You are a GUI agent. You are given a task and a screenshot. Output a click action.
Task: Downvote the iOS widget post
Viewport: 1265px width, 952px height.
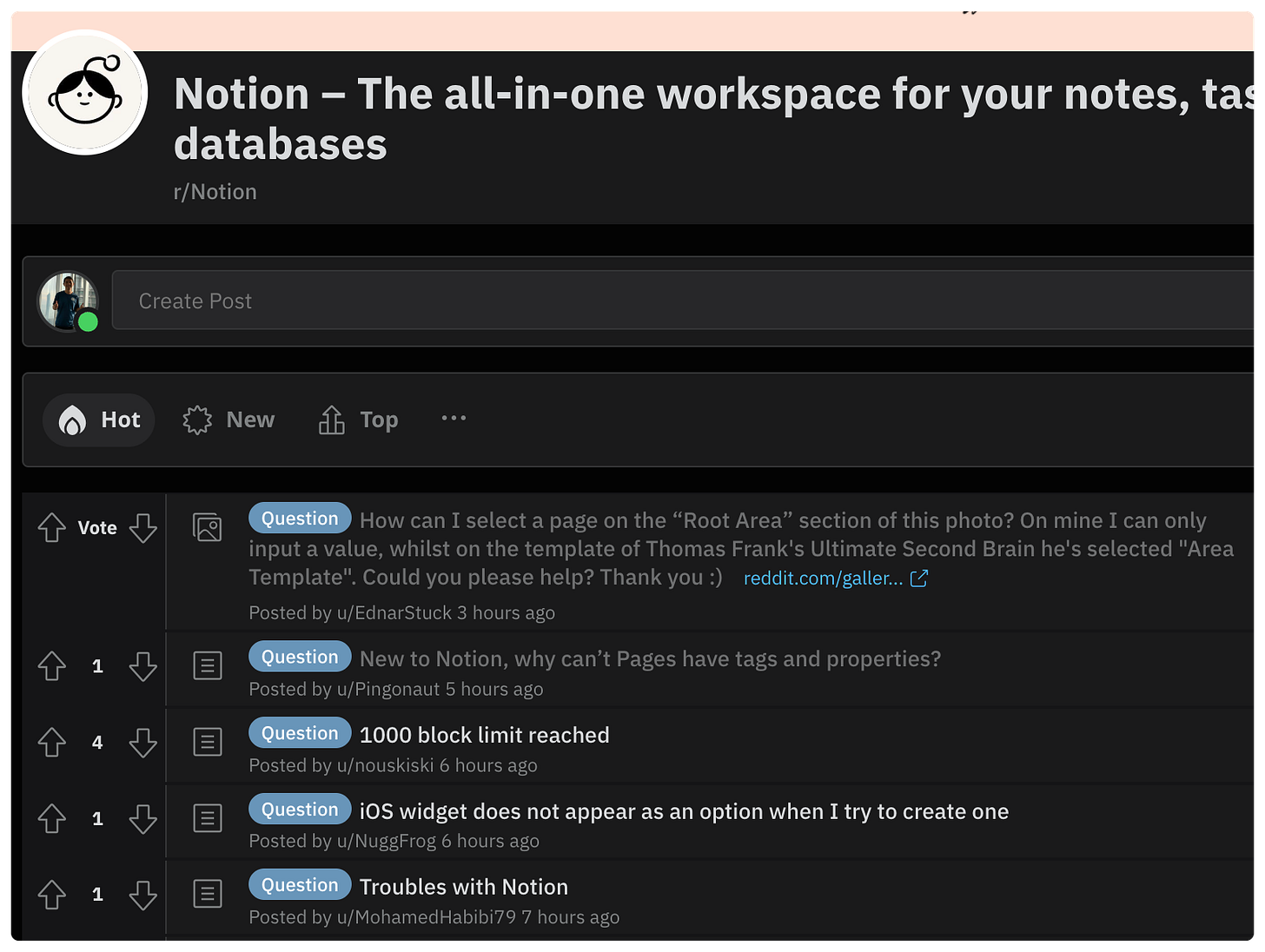point(143,818)
